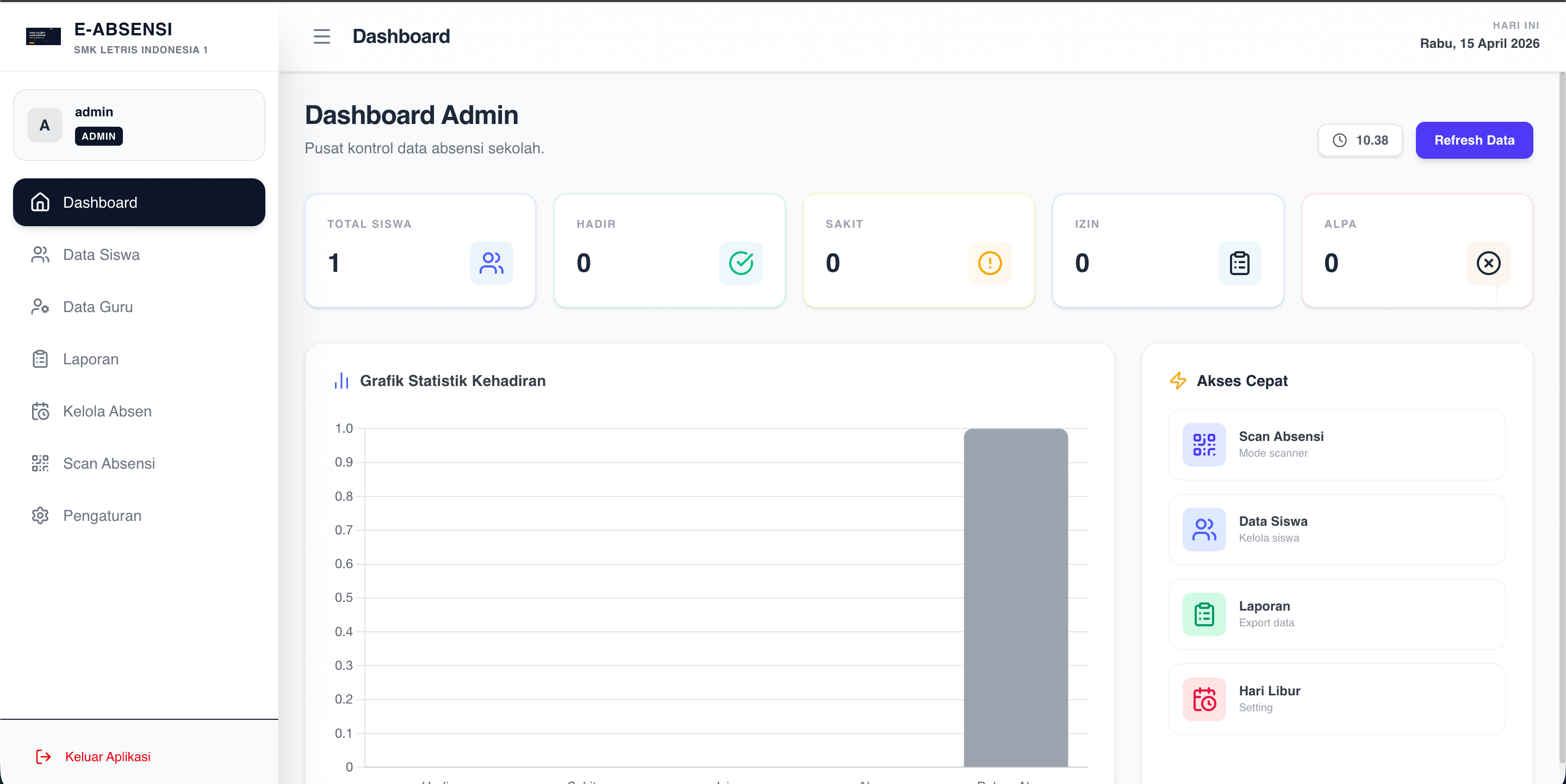Select the Scan Absensi QR icon in sidebar
This screenshot has height=784, width=1566.
(40, 463)
